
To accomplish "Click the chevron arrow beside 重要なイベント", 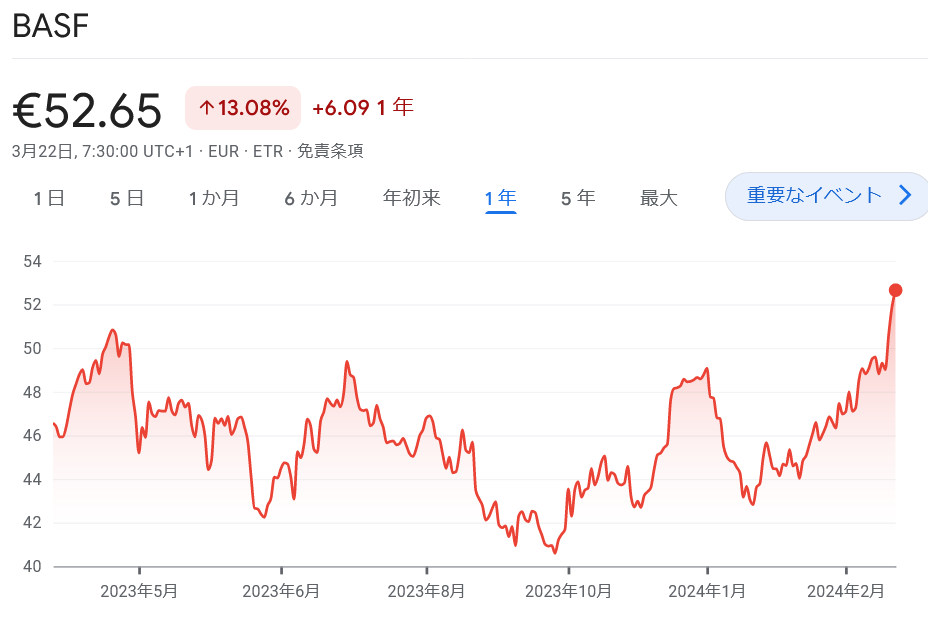I will click(x=906, y=195).
